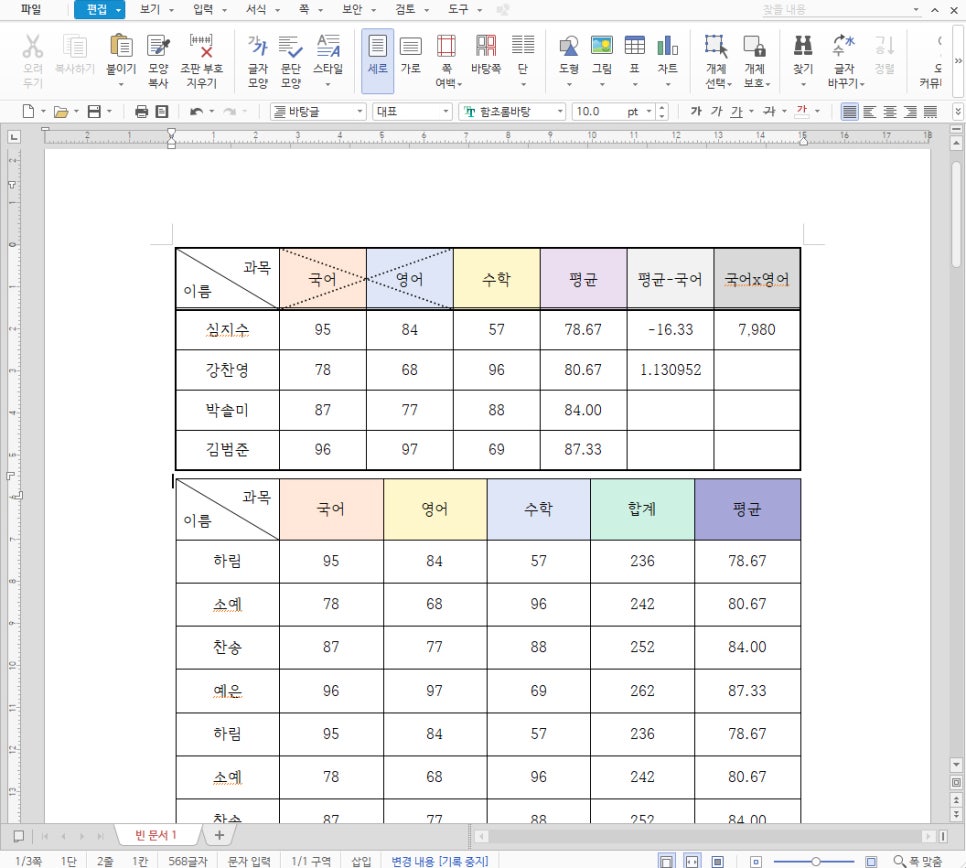Expand the 편집 tab dropdown arrow

click(118, 10)
